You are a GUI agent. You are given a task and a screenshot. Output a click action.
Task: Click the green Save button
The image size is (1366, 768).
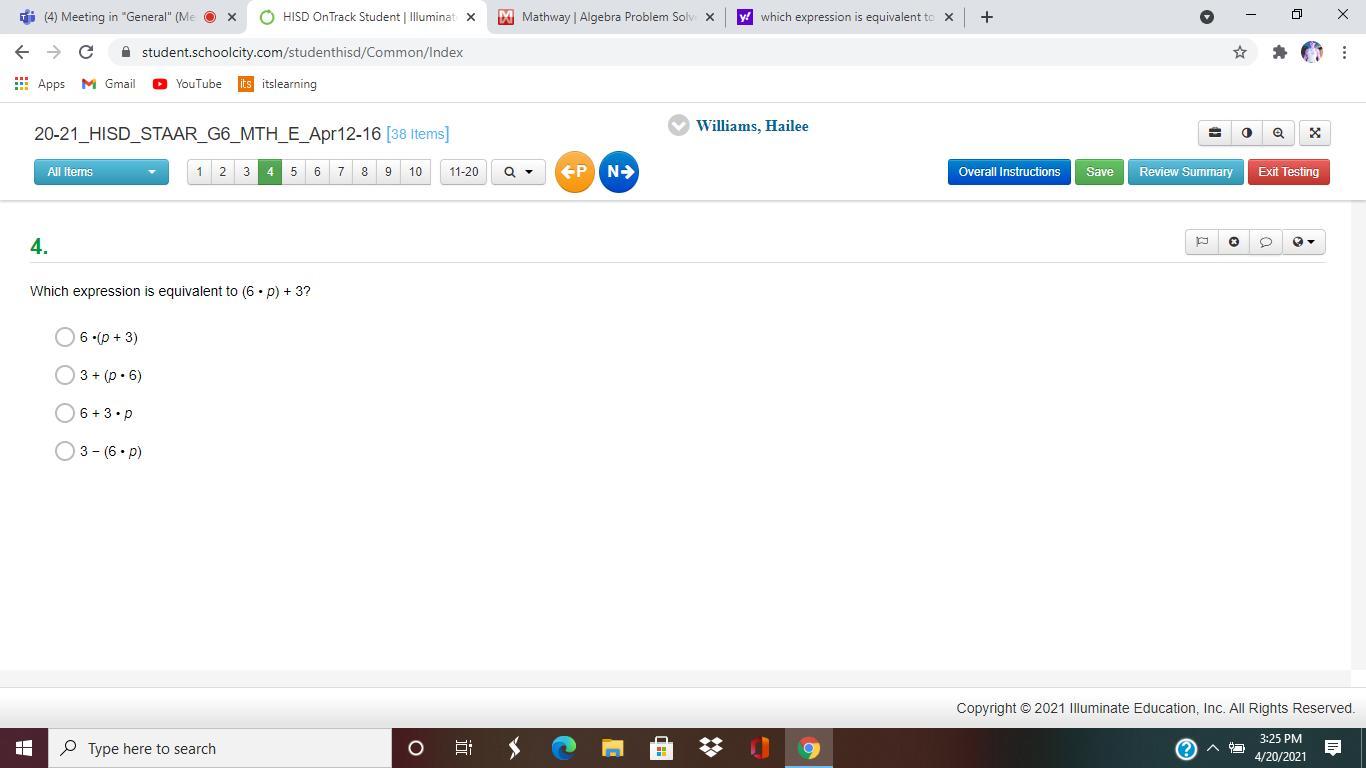[1099, 172]
